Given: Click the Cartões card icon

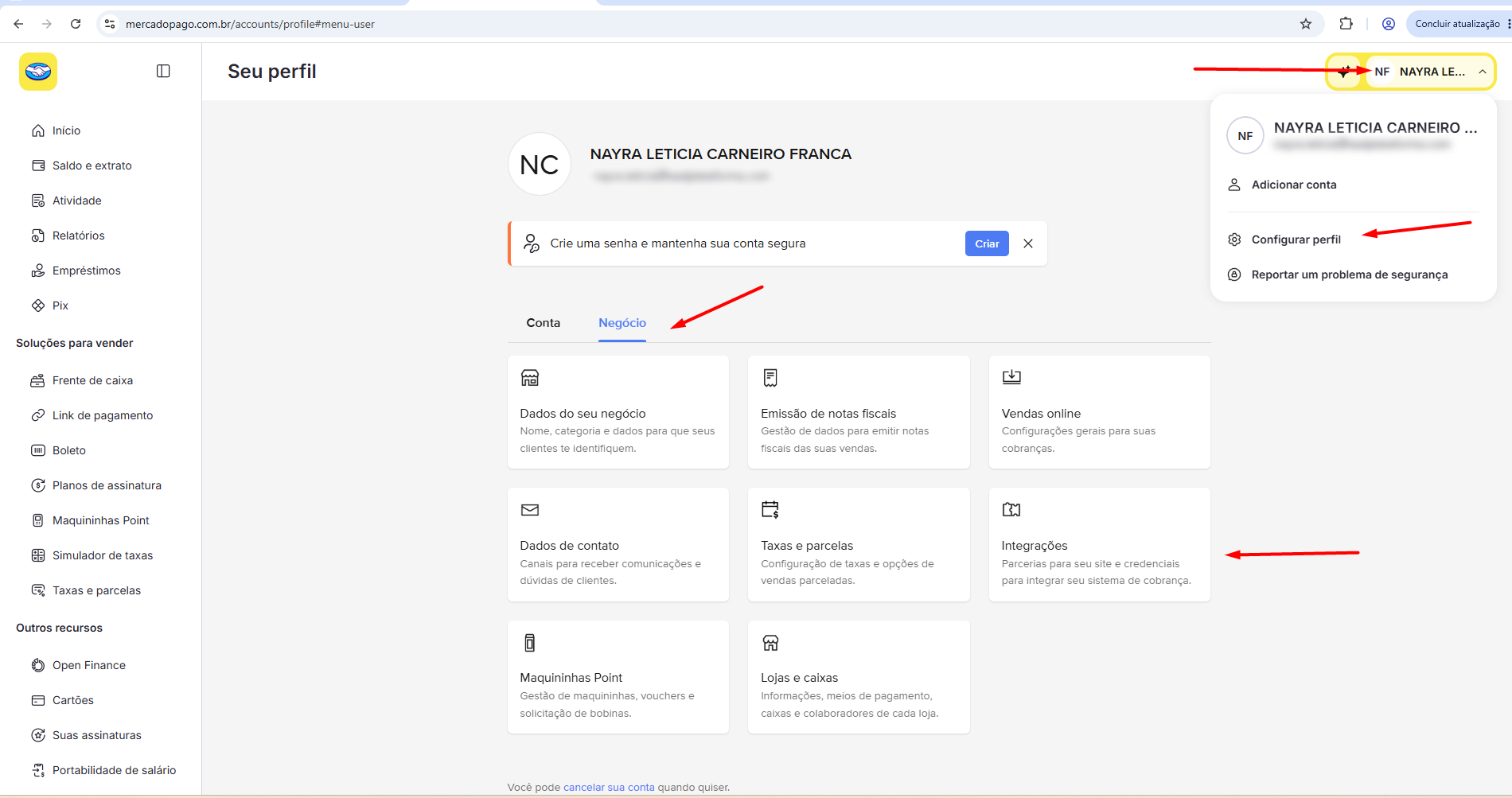Looking at the screenshot, I should (38, 700).
